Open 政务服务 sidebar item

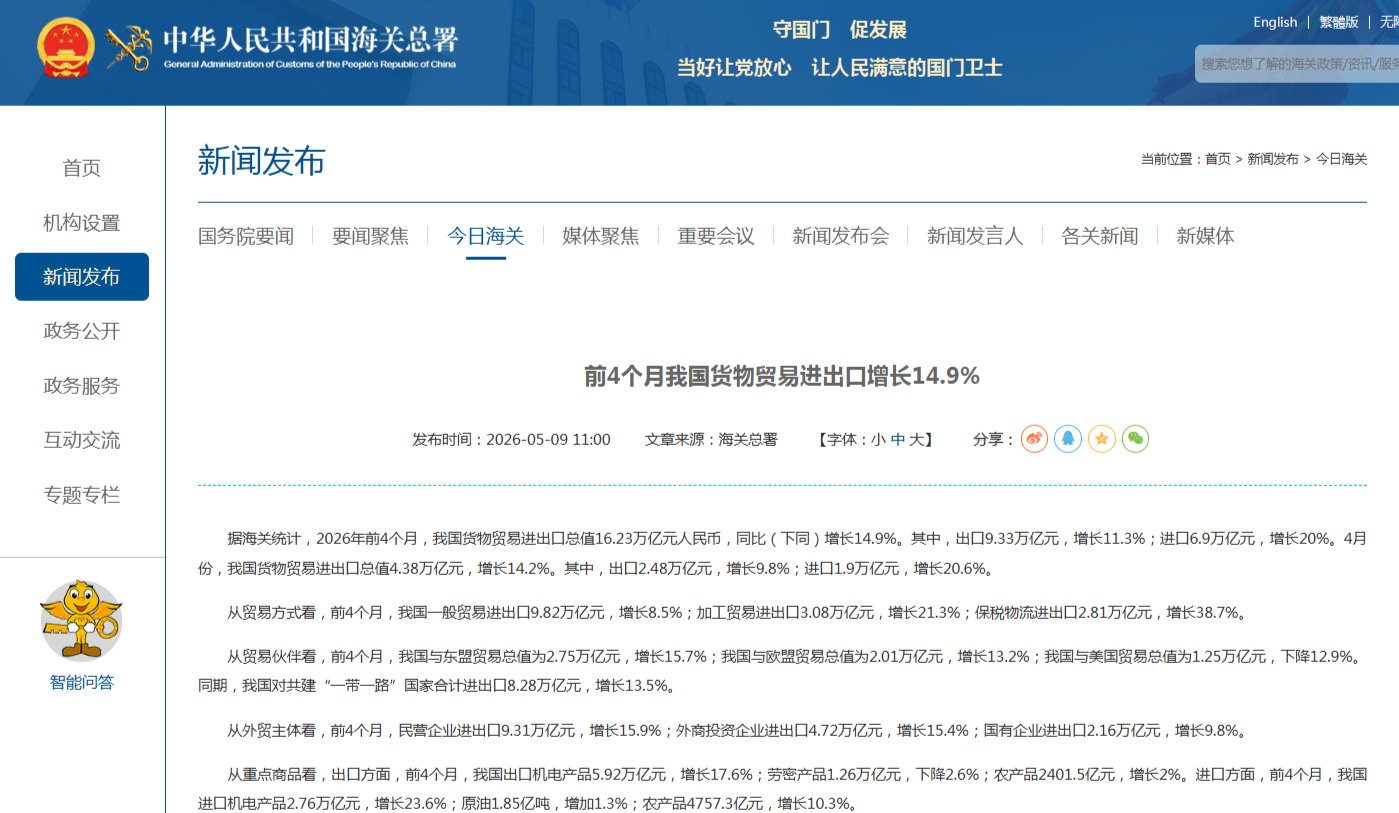(82, 386)
